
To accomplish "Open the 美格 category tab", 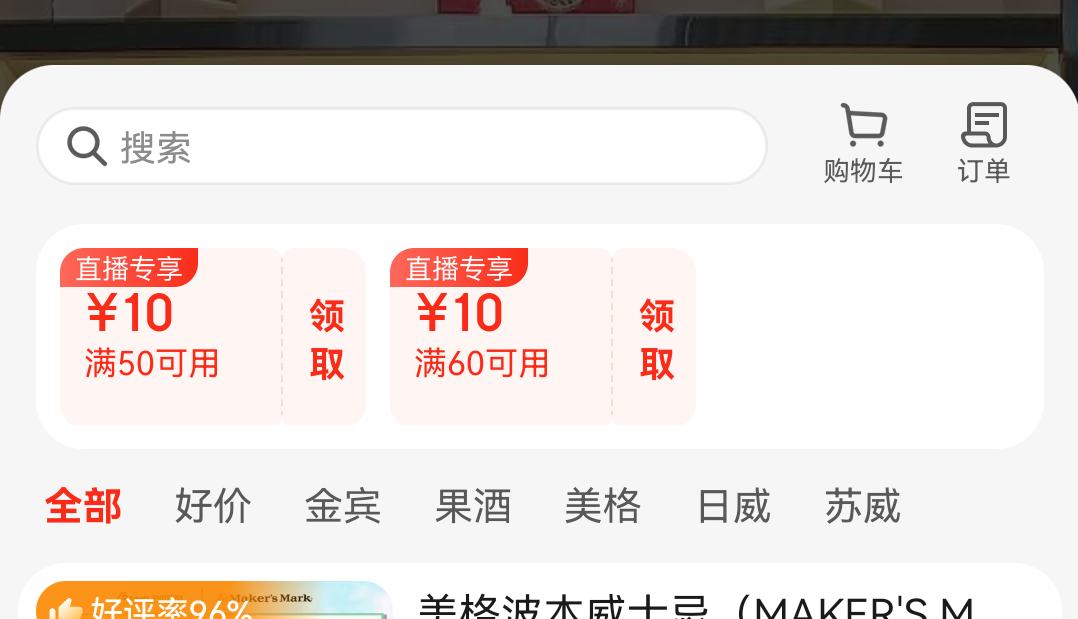I will click(603, 506).
